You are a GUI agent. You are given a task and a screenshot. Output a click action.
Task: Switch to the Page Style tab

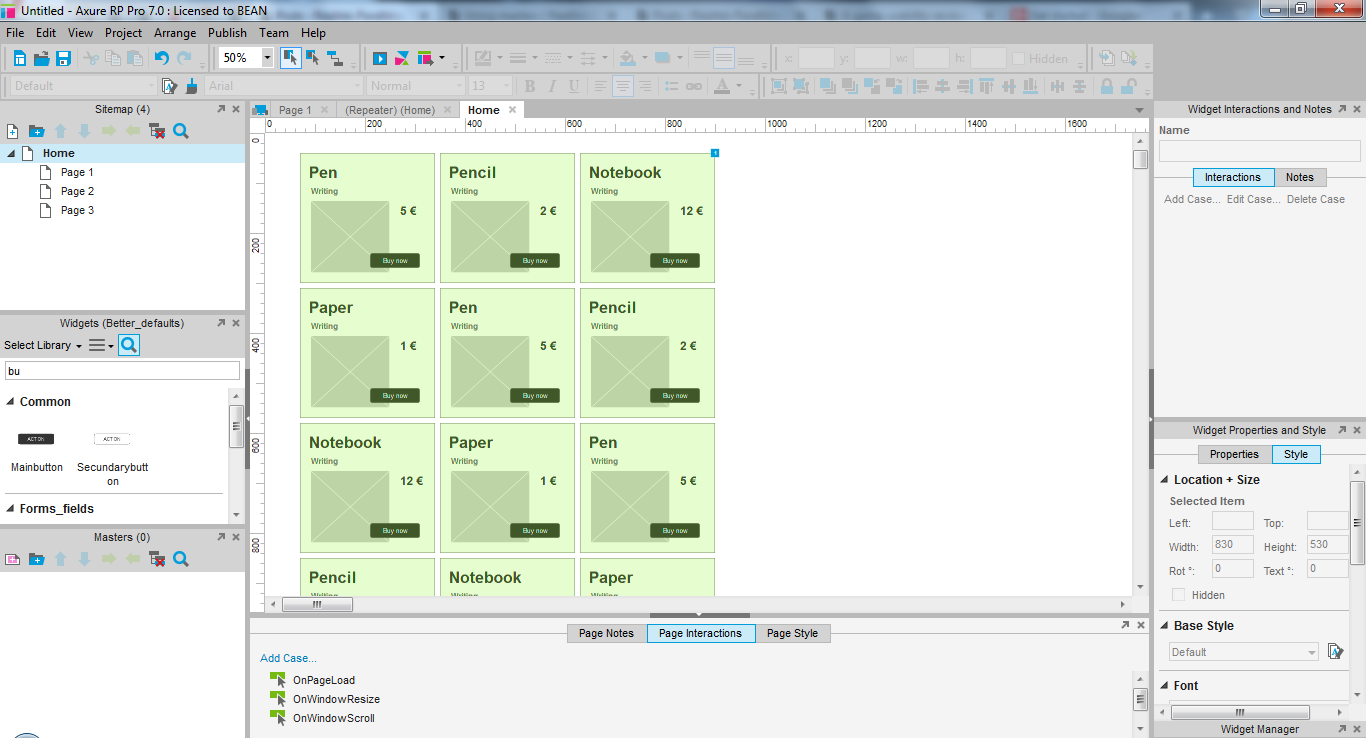[x=792, y=633]
